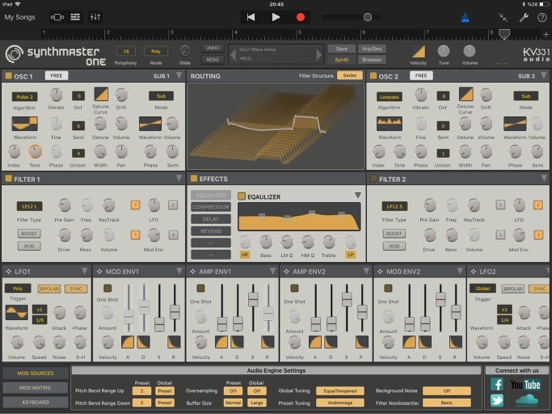Screen dimensions: 552x414
Task: Click the OSC 1 Detune Curve icon
Action: click(x=101, y=94)
